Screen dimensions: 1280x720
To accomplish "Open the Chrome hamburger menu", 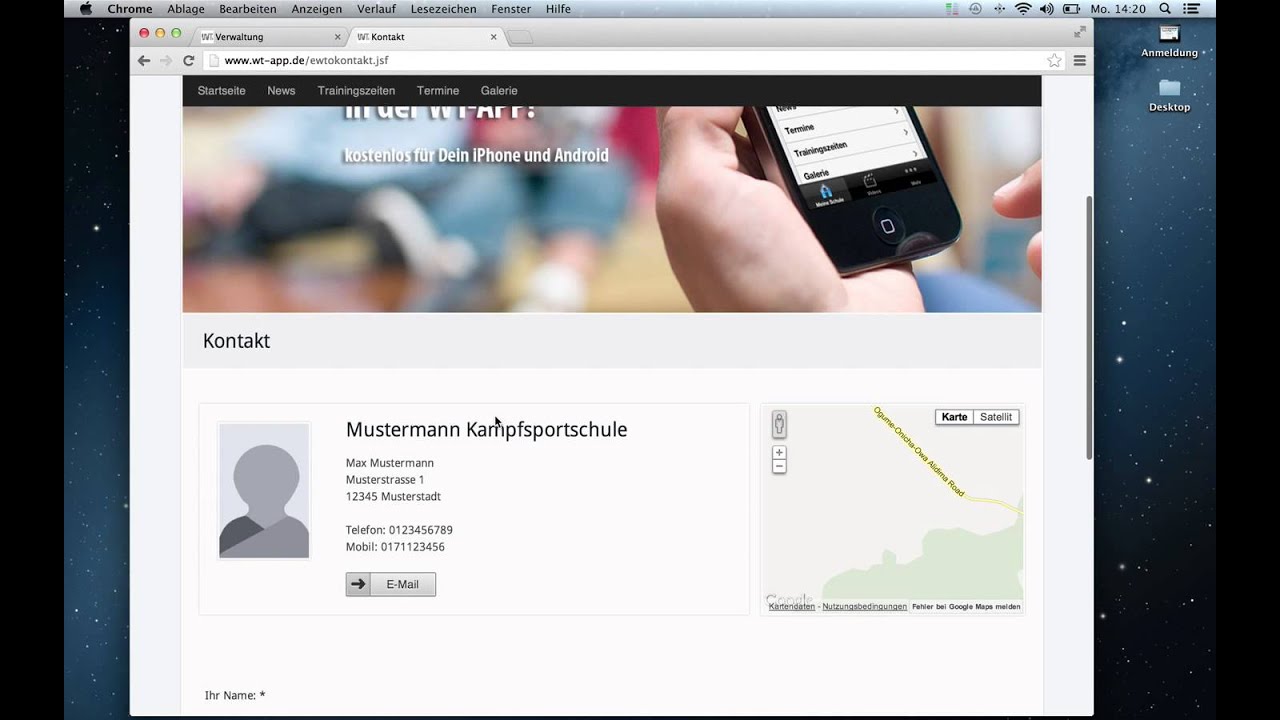I will tap(1080, 61).
